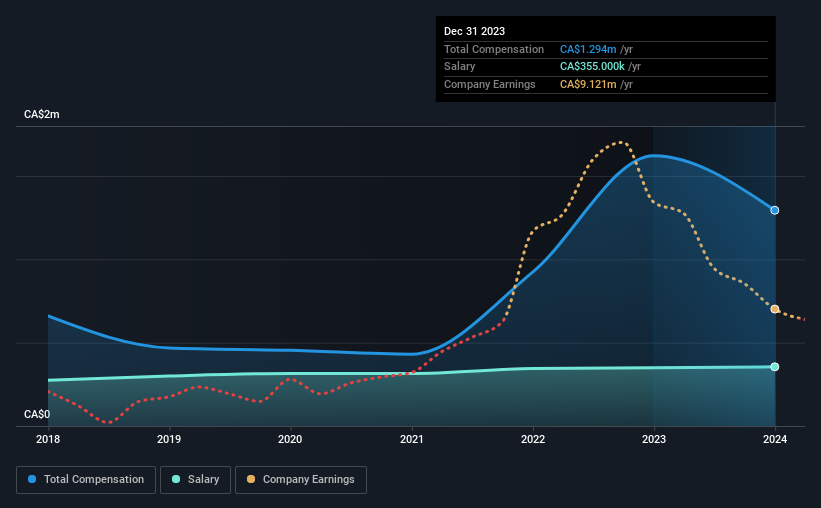
Task: Toggle the Company Earnings legend button
Action: tap(301, 480)
